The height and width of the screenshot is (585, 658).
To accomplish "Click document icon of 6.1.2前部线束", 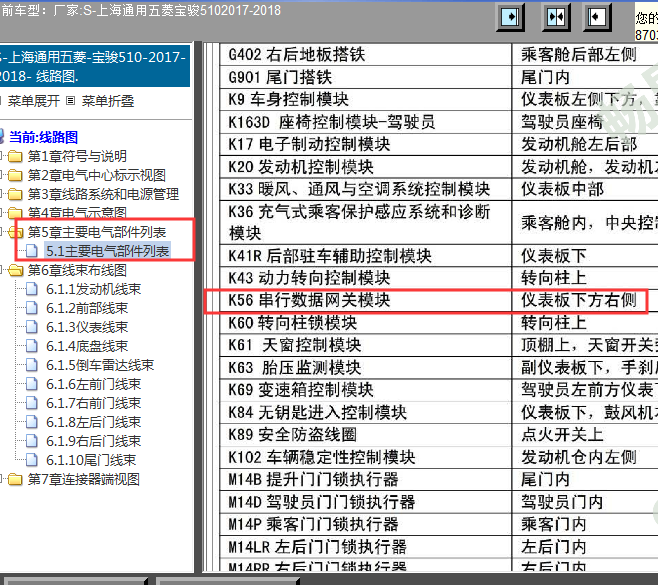I will click(32, 308).
